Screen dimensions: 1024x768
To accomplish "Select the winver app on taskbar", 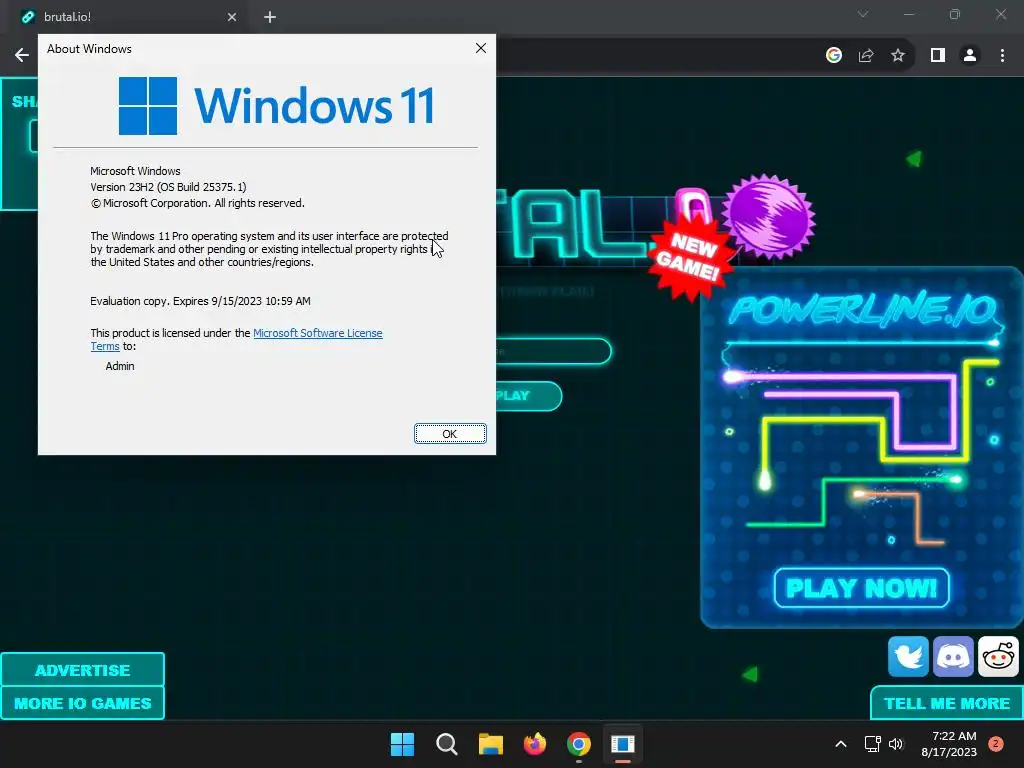I will pos(623,744).
